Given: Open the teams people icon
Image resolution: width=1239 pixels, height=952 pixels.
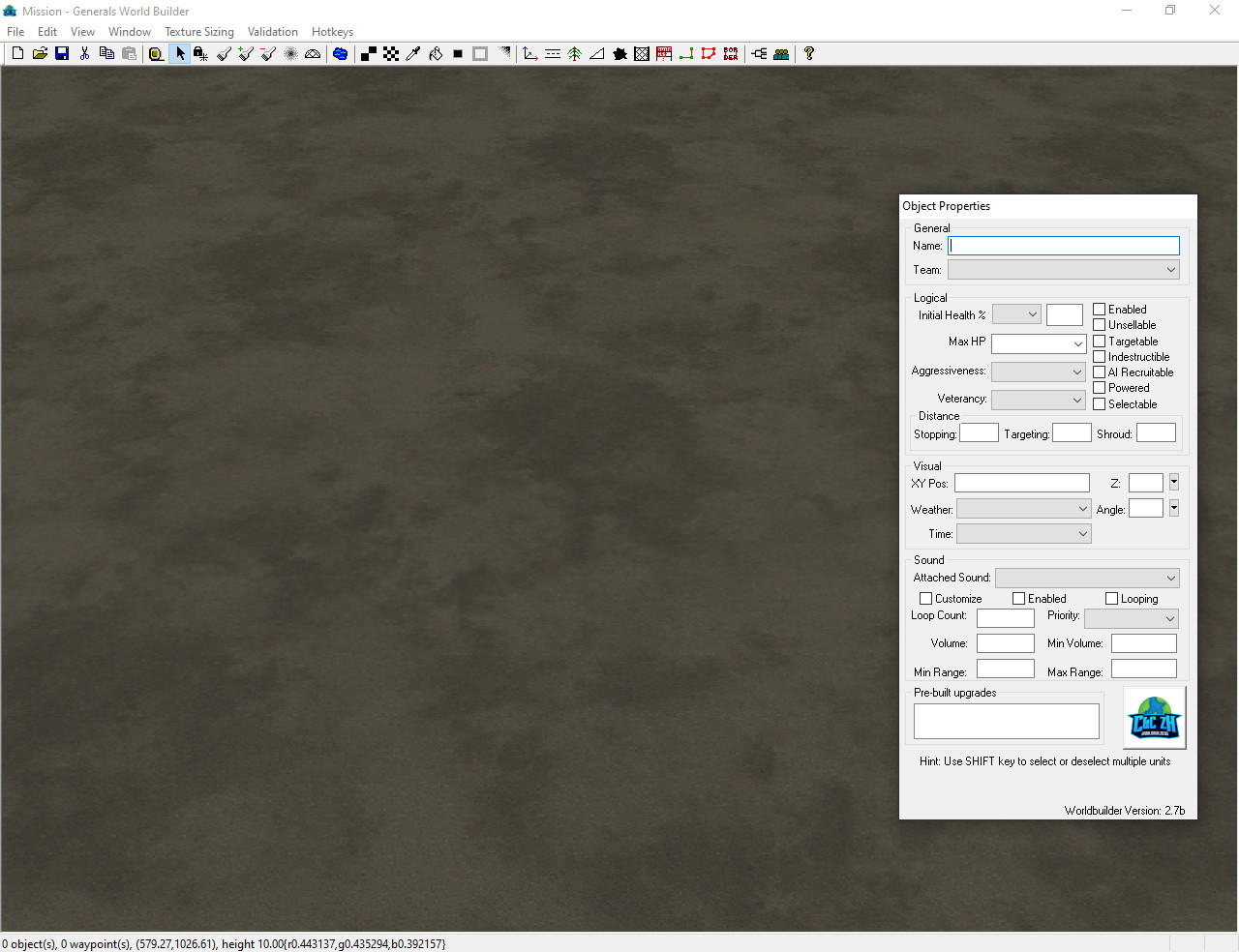Looking at the screenshot, I should click(x=781, y=54).
